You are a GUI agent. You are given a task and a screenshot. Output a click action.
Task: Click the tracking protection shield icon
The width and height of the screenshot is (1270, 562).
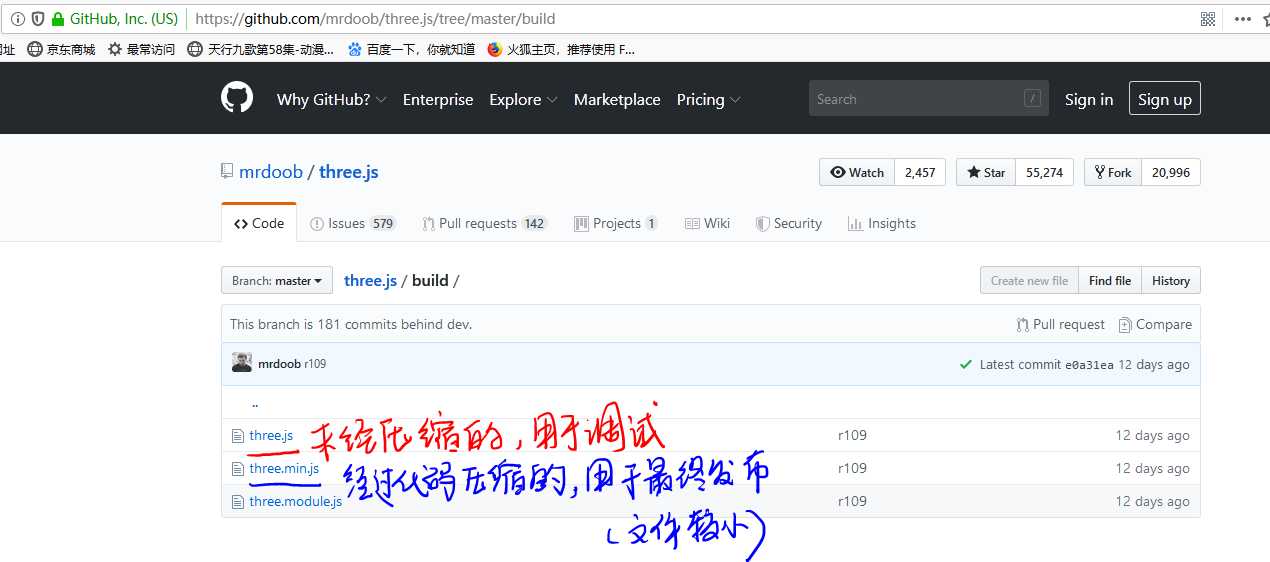click(x=38, y=19)
